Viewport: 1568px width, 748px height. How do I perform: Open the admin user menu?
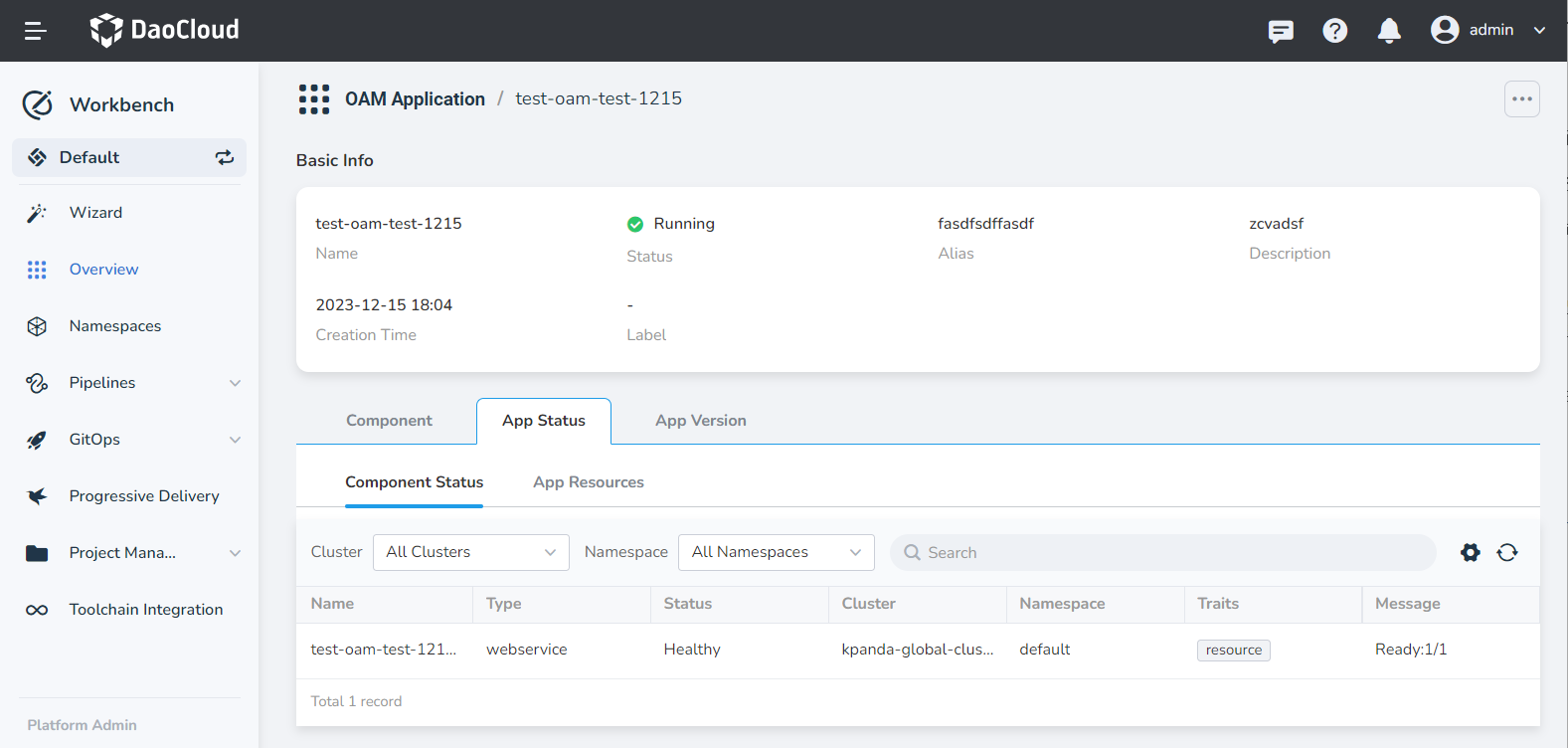tap(1488, 31)
